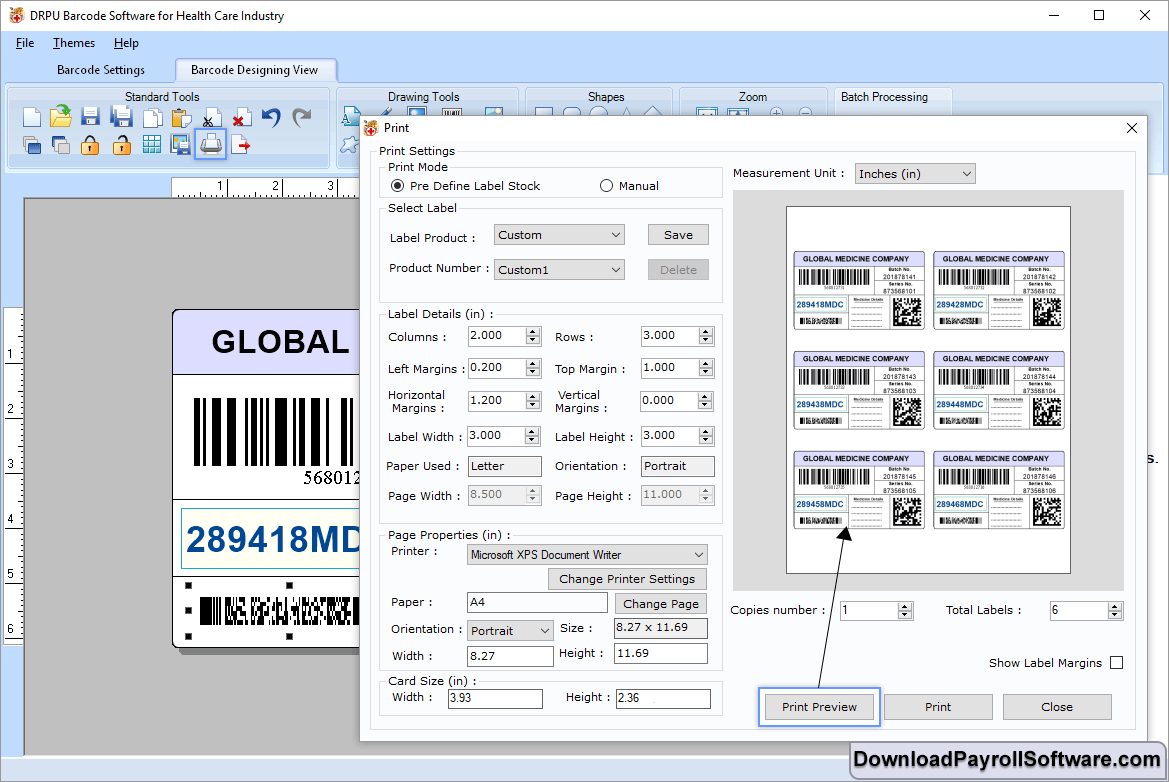The width and height of the screenshot is (1169, 782).
Task: Click the GLOBAL heading on the canvas label
Action: click(x=280, y=342)
